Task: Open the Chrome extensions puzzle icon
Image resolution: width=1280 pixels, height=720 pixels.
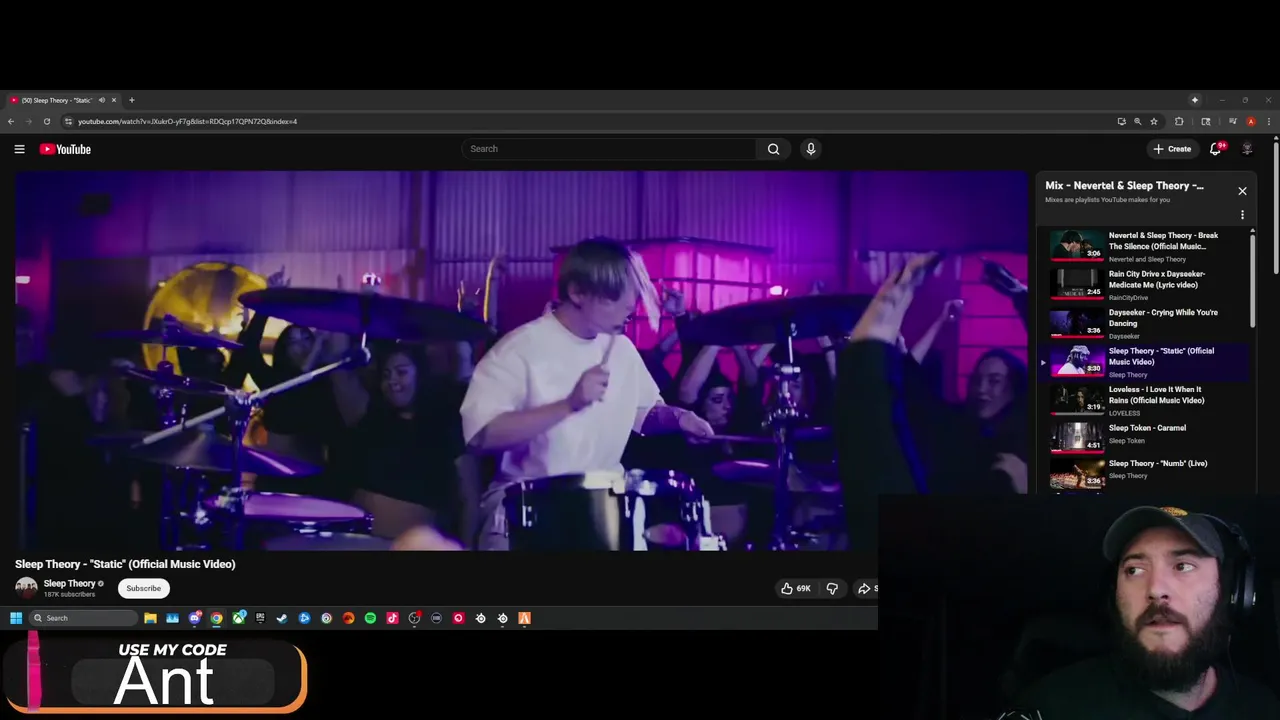Action: point(1179,121)
